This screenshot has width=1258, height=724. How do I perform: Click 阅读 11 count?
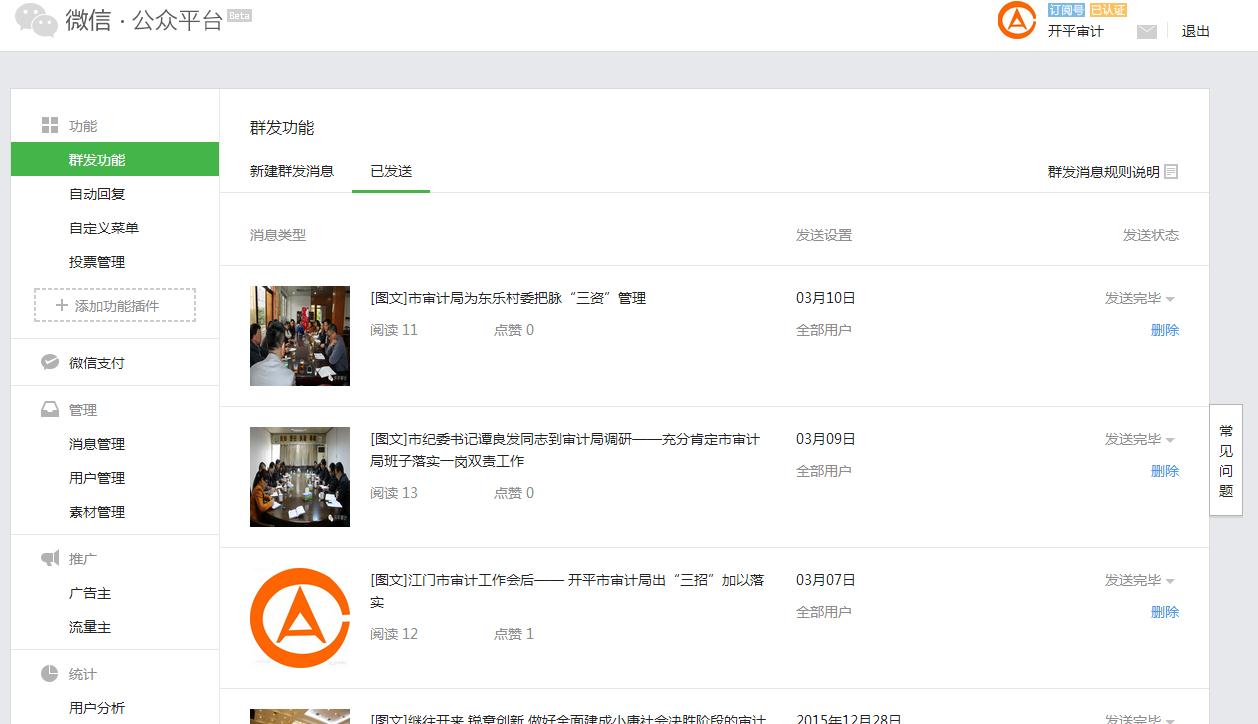[x=394, y=330]
